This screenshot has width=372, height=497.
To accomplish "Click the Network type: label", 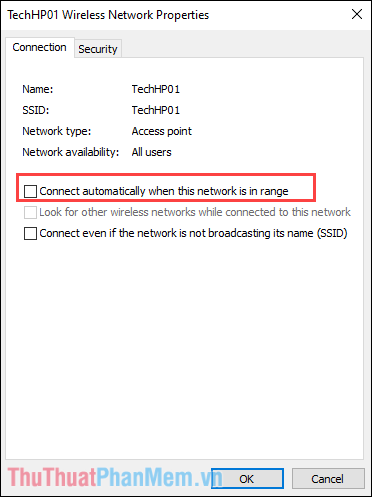I will coord(57,131).
